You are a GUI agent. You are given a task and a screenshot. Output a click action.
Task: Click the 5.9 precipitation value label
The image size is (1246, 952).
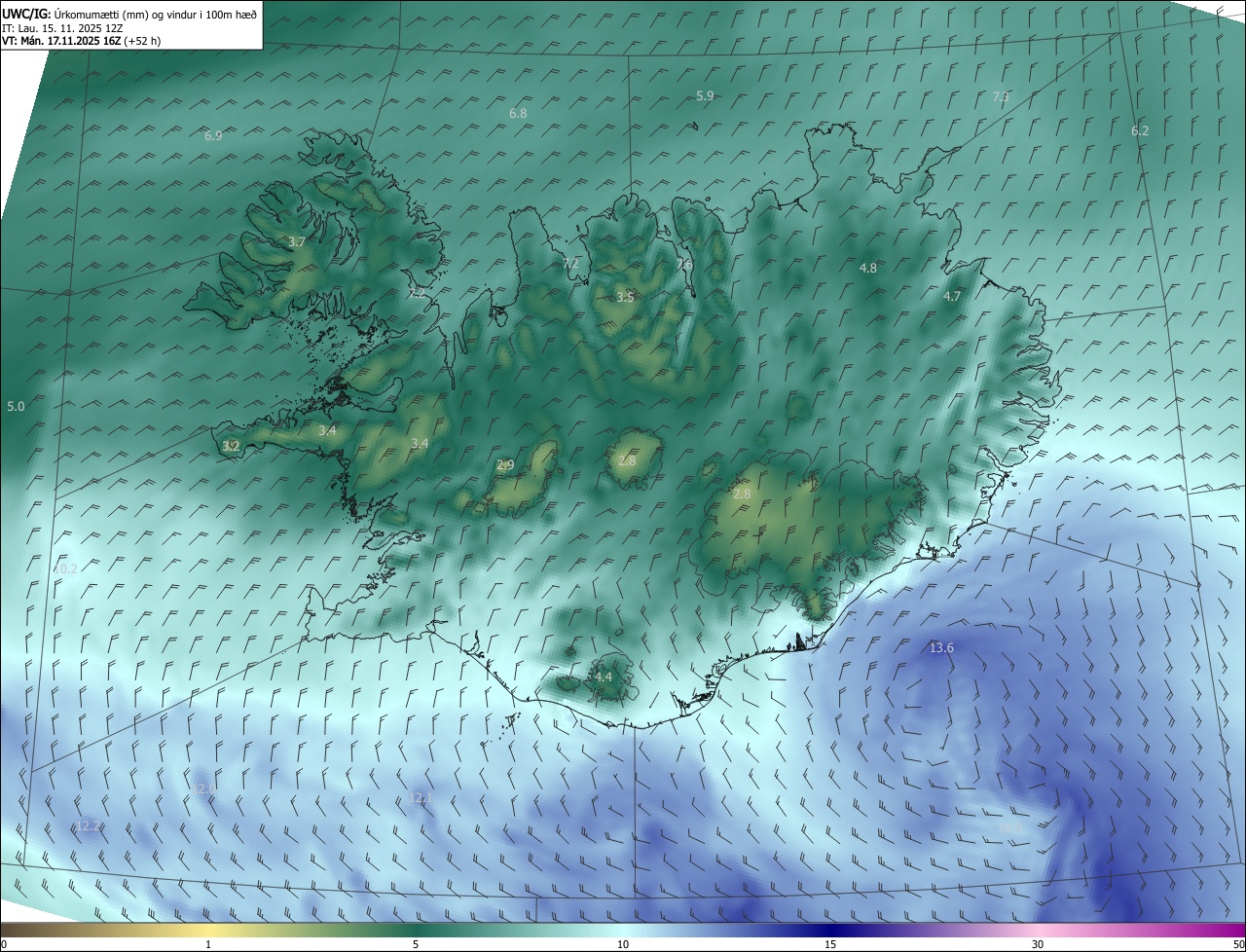point(705,96)
